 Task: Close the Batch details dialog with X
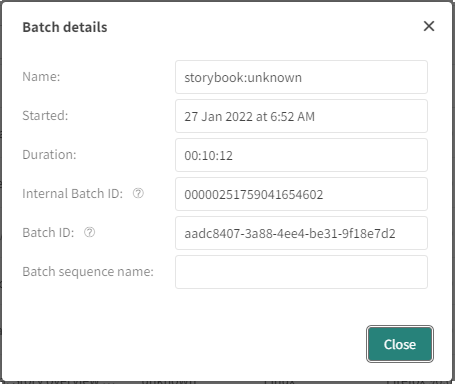(429, 26)
